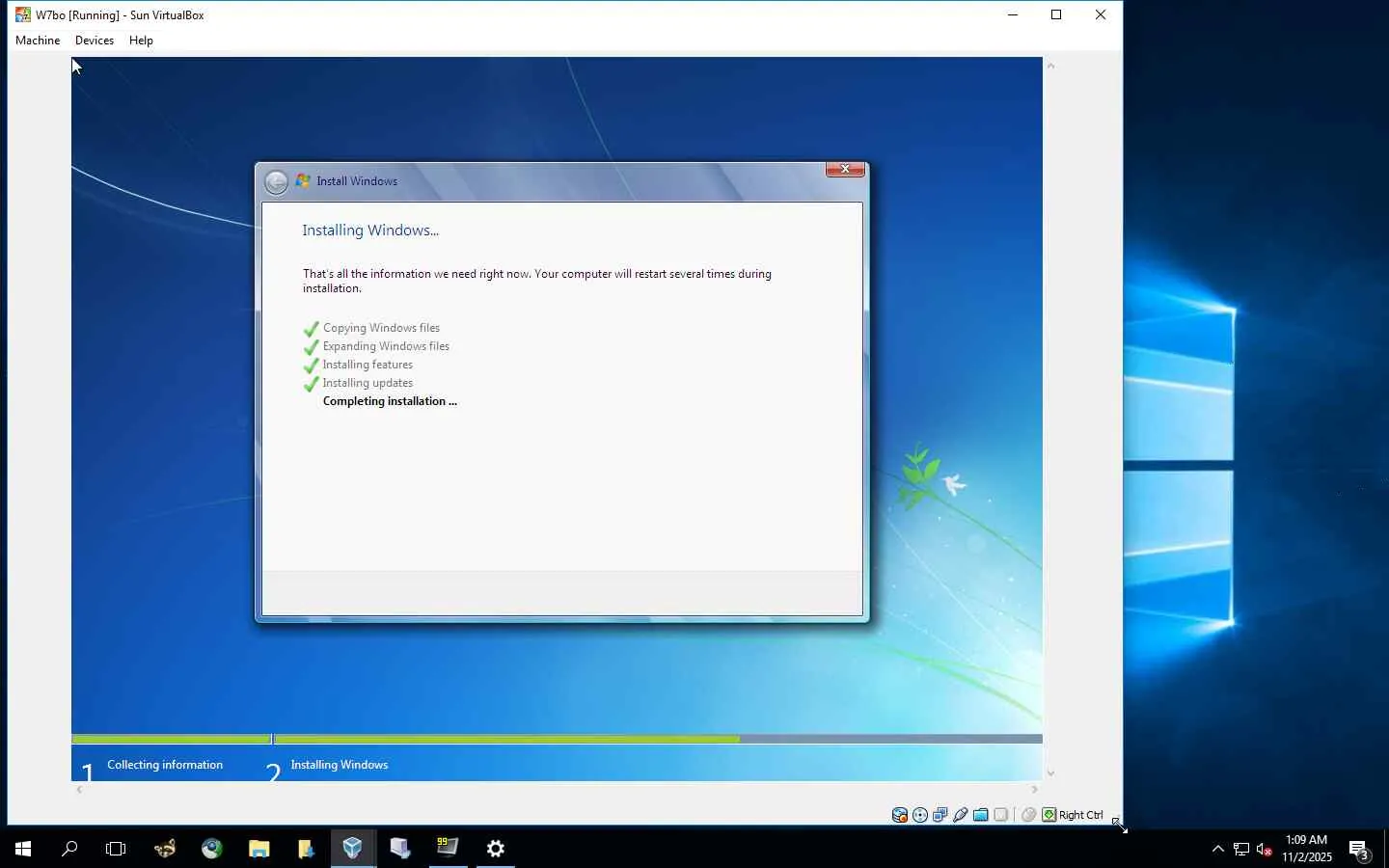The image size is (1389, 868).
Task: Maximize the VirtualBox window
Action: click(1056, 14)
